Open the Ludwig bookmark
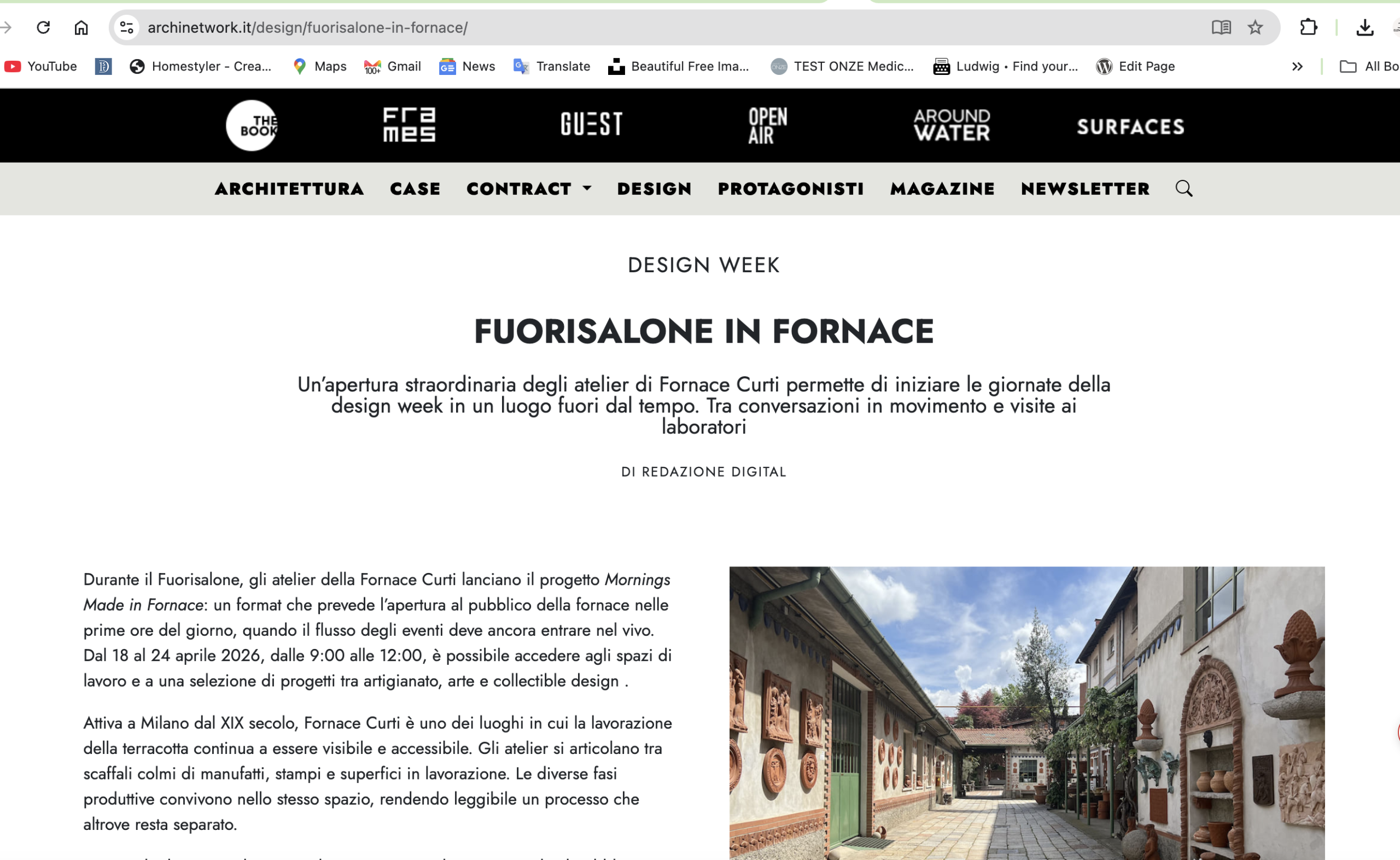 point(1006,67)
